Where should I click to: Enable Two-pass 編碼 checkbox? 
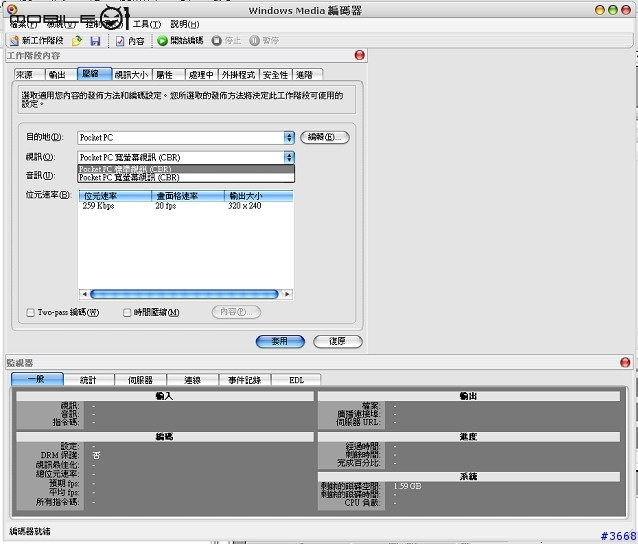click(x=30, y=312)
